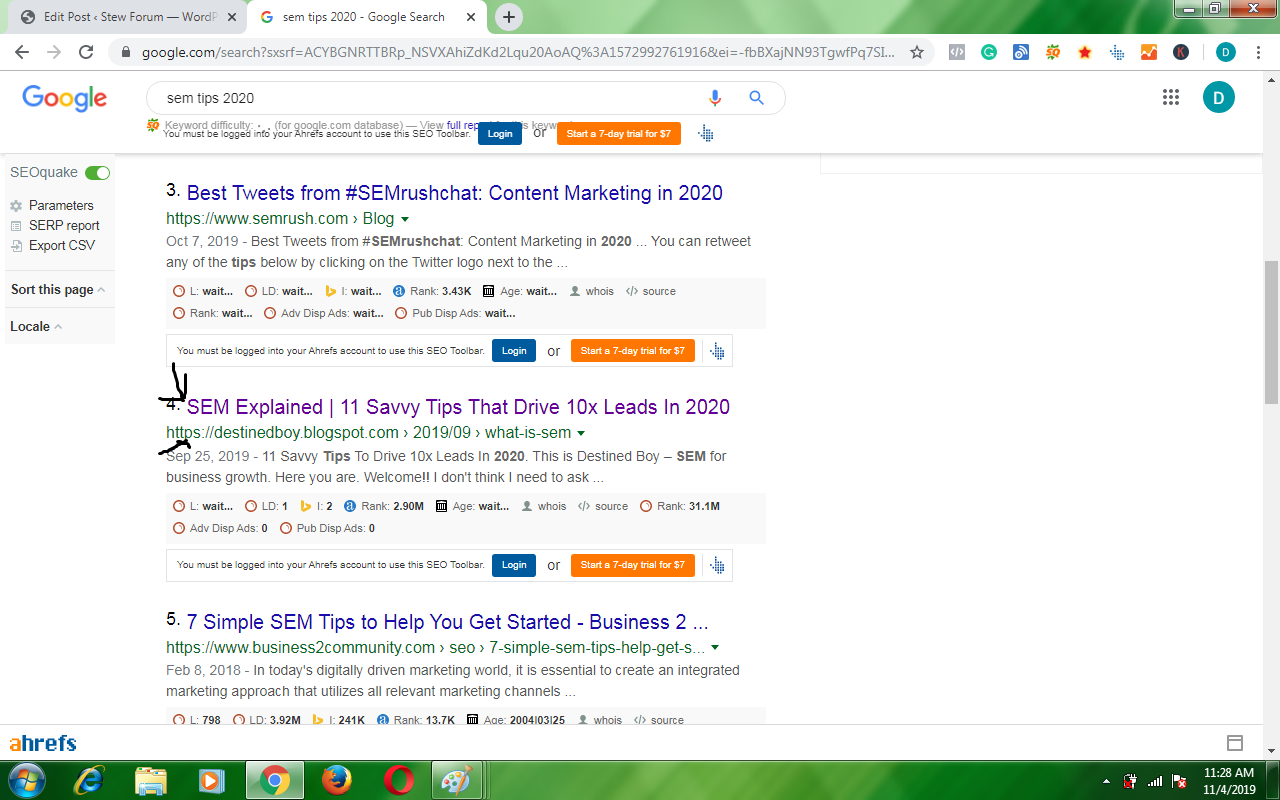Click the orange analytics chart extension icon
This screenshot has height=800, width=1280.
tap(1149, 52)
